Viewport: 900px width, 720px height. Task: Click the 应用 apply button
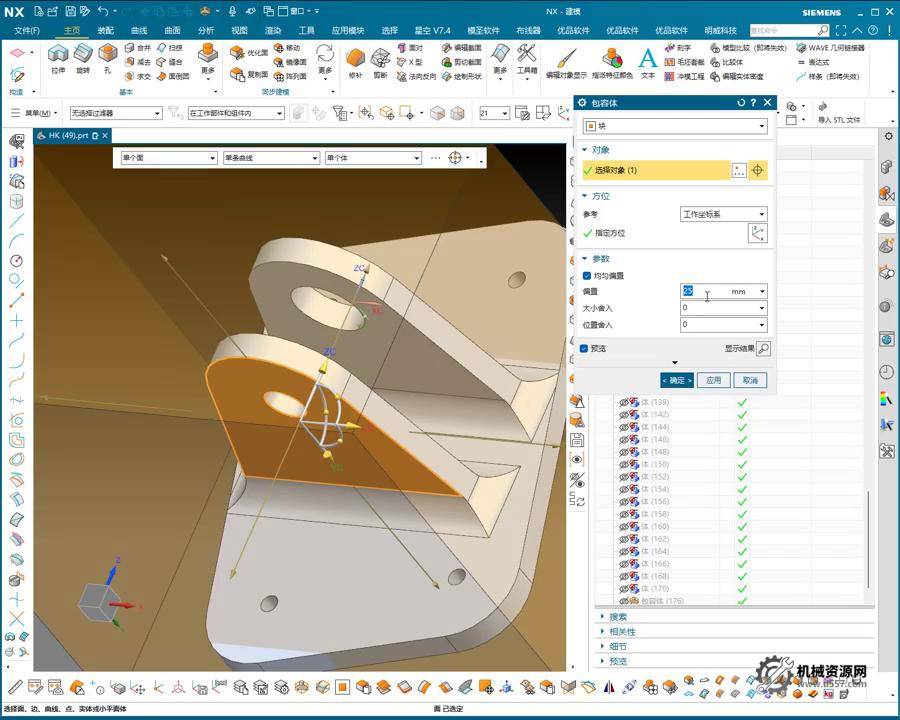713,380
